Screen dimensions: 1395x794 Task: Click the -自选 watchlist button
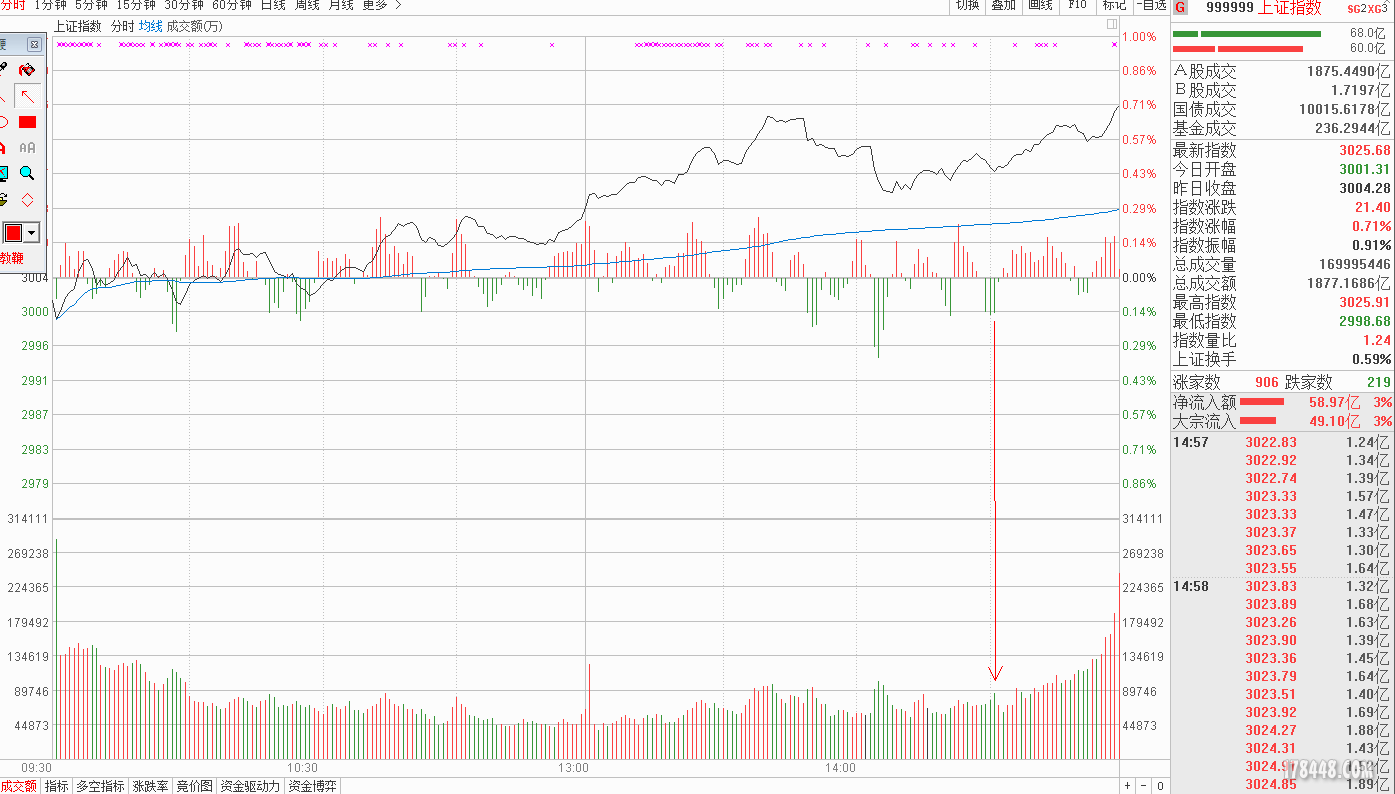click(x=1151, y=5)
